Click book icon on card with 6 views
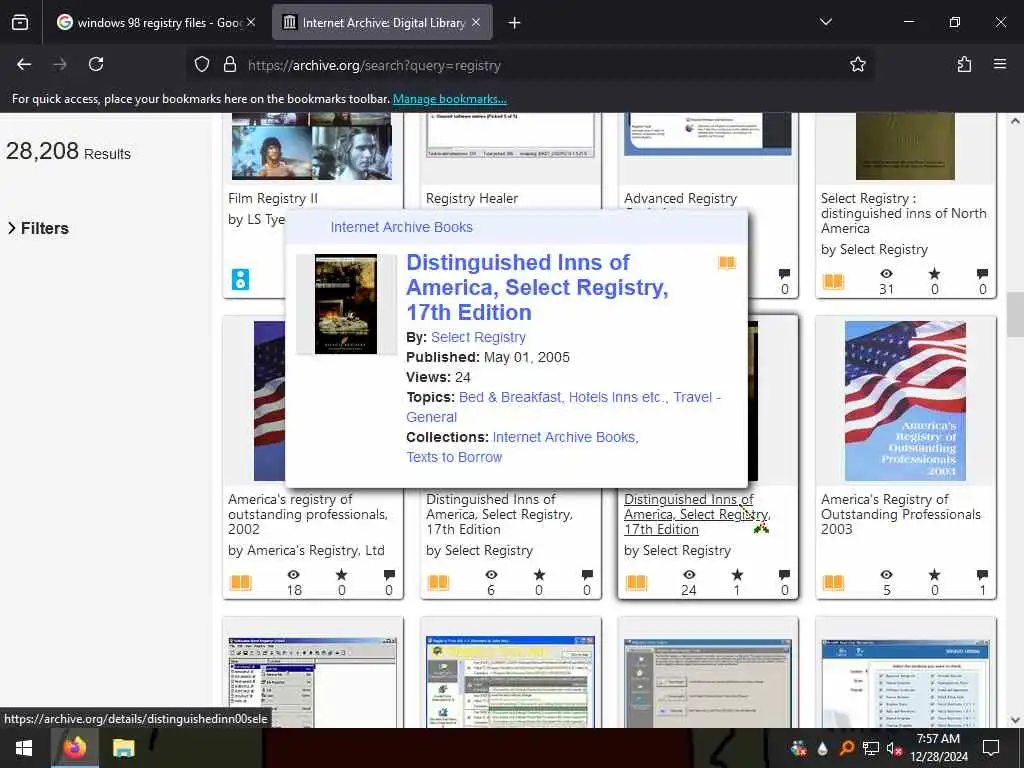Image resolution: width=1024 pixels, height=768 pixels. [438, 583]
